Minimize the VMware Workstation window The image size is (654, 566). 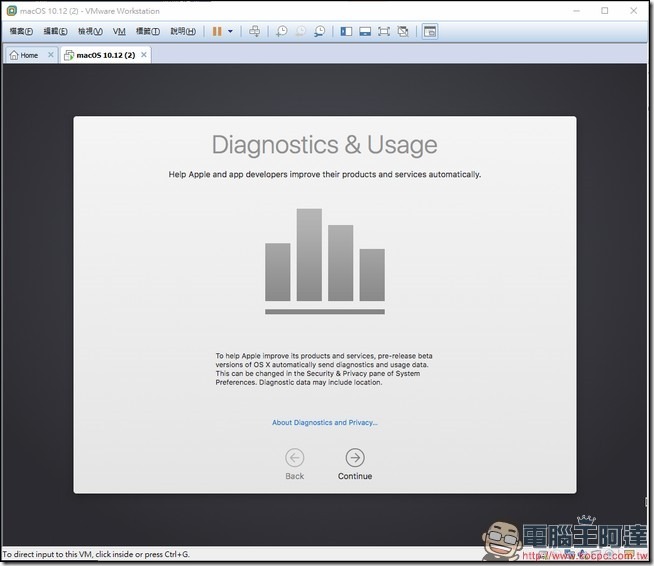point(576,11)
